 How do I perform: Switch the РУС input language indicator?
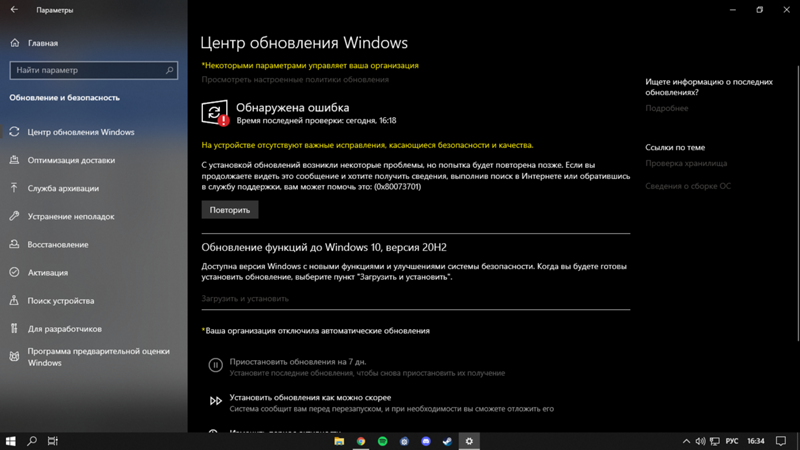[732, 441]
